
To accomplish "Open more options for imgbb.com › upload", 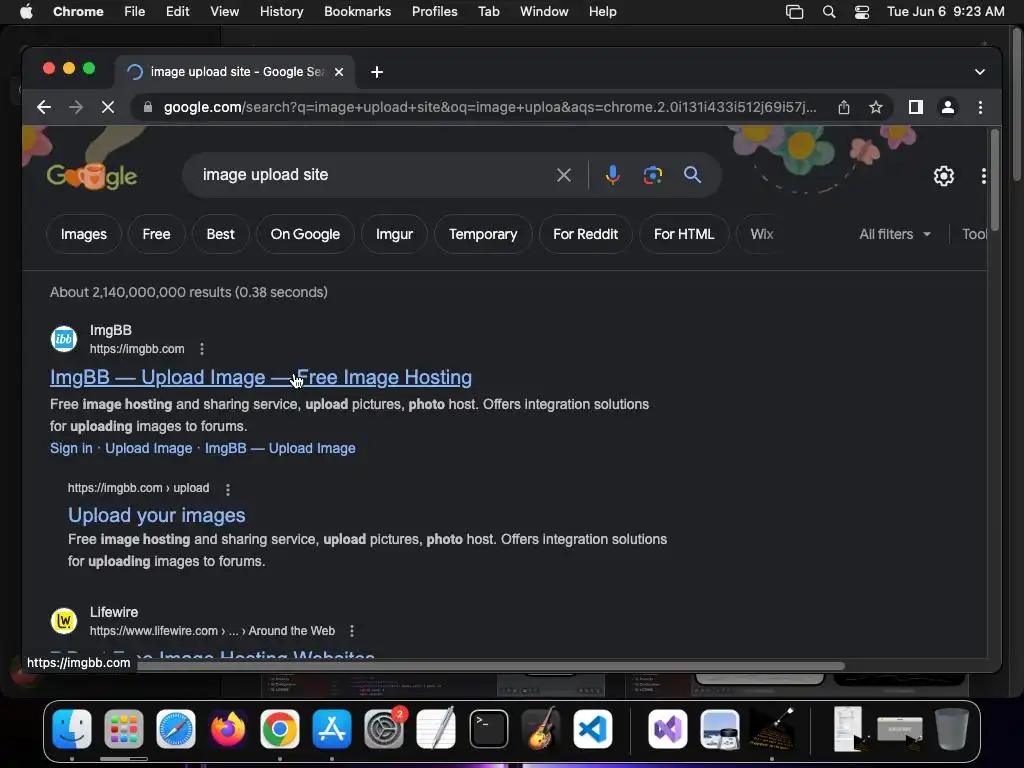I will click(227, 489).
